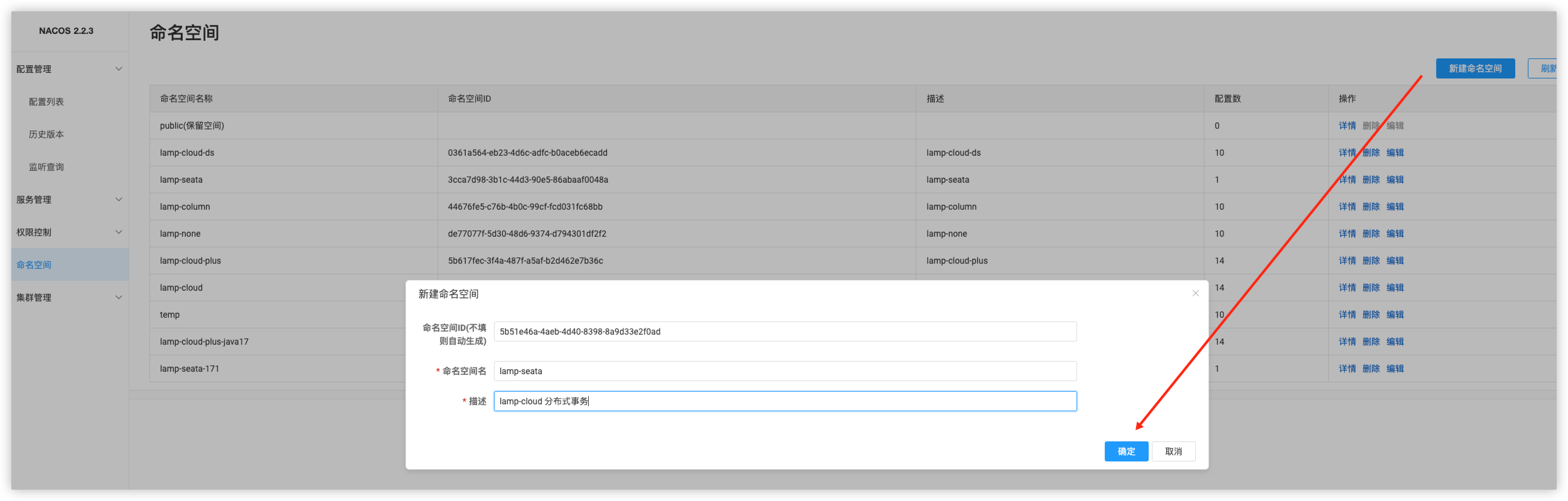Viewport: 1568px width, 501px height.
Task: Click 删除 for lamp-seata namespace
Action: coord(1370,180)
